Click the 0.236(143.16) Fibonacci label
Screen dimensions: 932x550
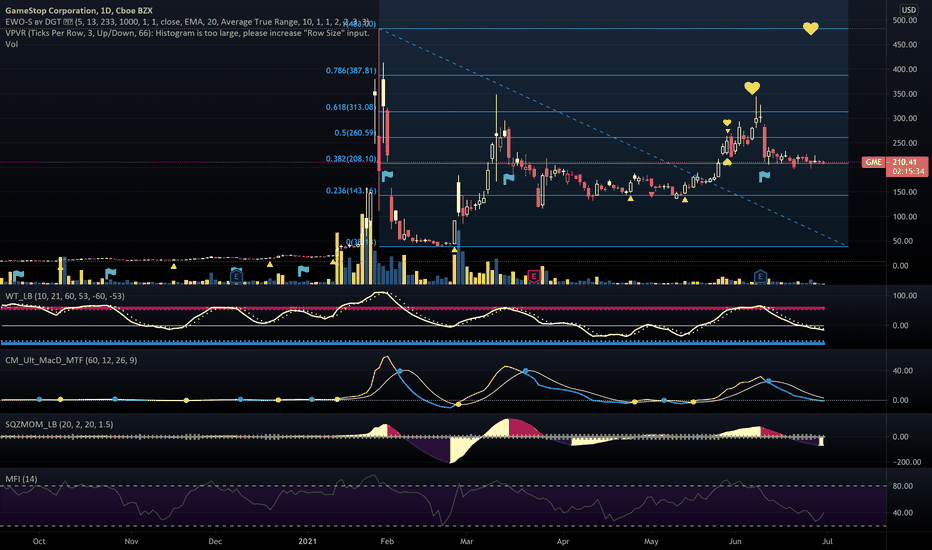[351, 191]
